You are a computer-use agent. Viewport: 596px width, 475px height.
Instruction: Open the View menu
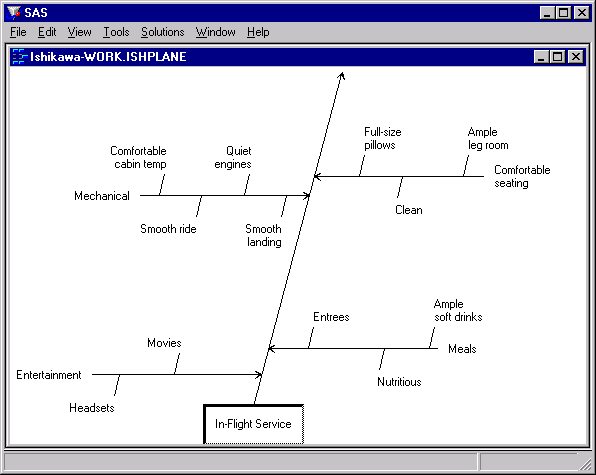click(x=79, y=32)
